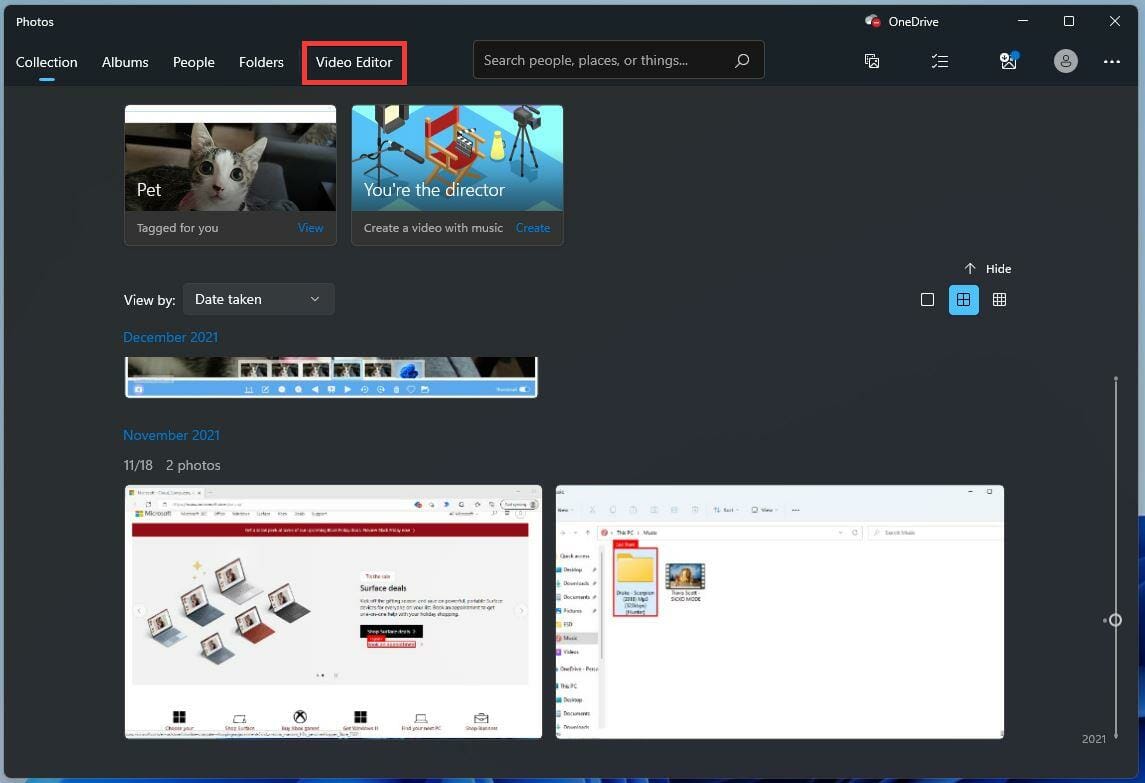Viewport: 1145px width, 783px height.
Task: Click the search magnifier icon
Action: [x=741, y=60]
